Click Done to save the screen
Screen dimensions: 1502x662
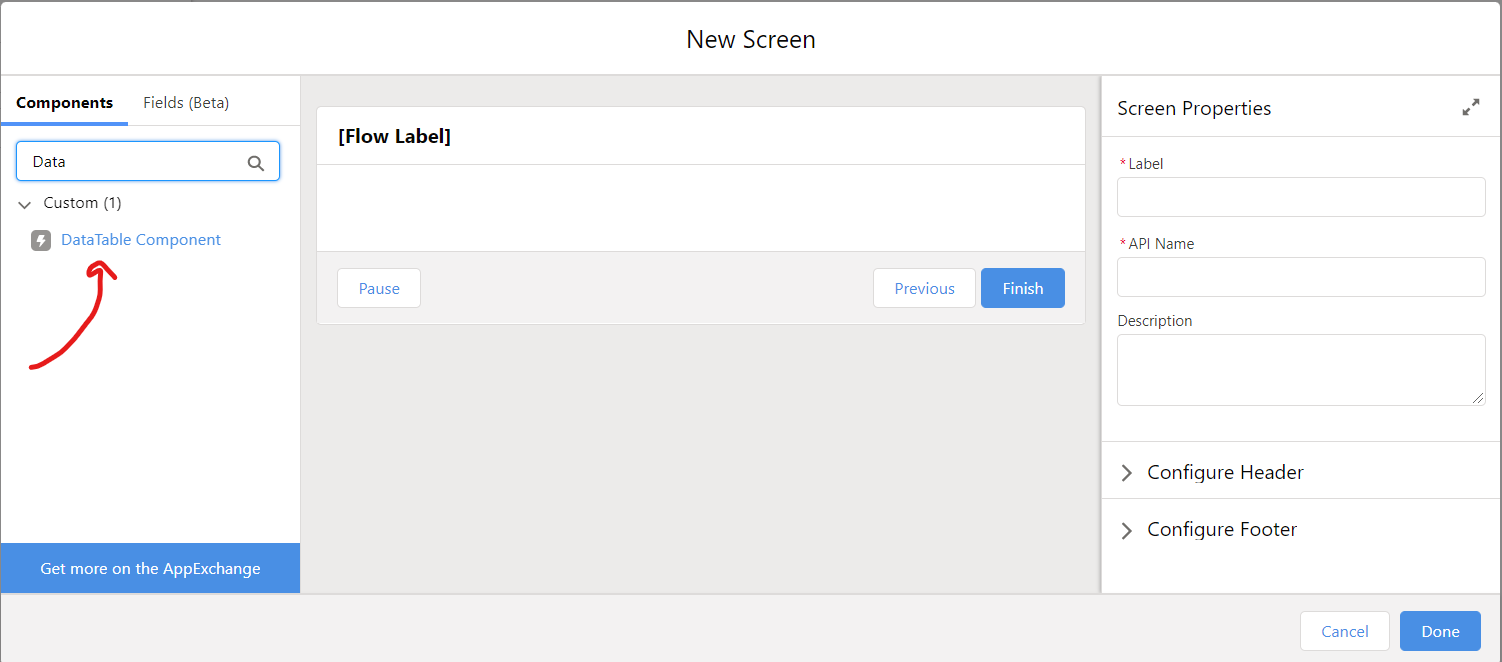click(x=1440, y=631)
